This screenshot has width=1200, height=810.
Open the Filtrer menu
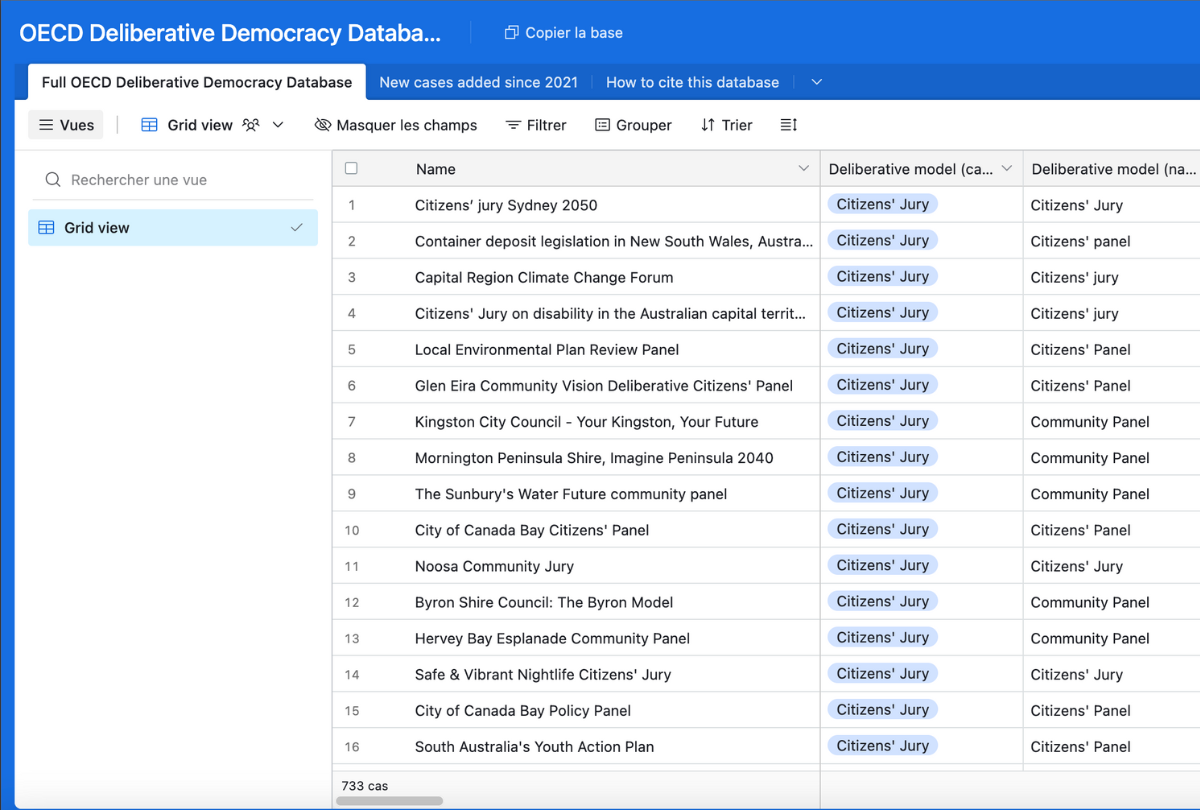[536, 125]
